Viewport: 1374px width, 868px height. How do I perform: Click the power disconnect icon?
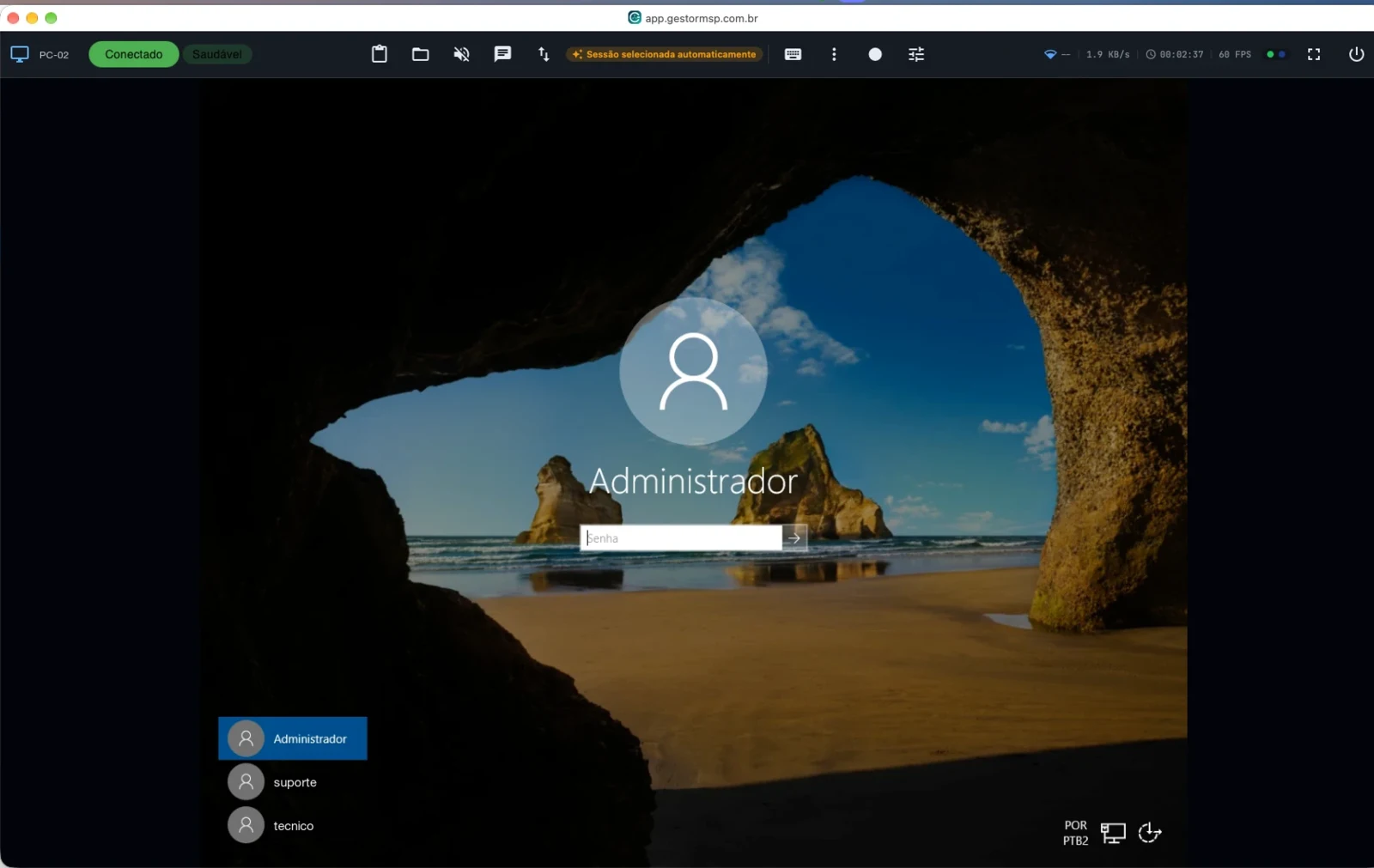pyautogui.click(x=1356, y=54)
